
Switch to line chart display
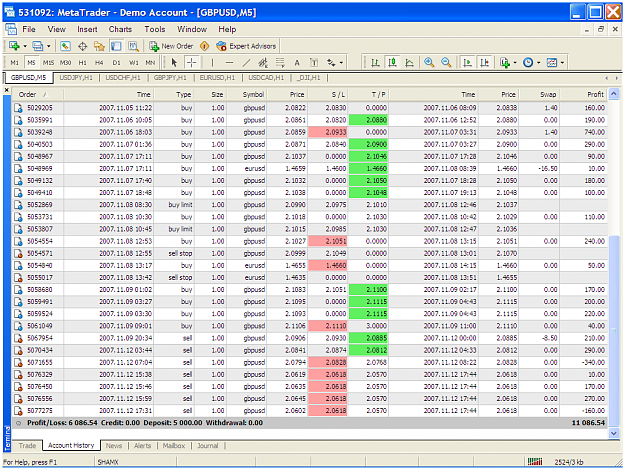(409, 63)
